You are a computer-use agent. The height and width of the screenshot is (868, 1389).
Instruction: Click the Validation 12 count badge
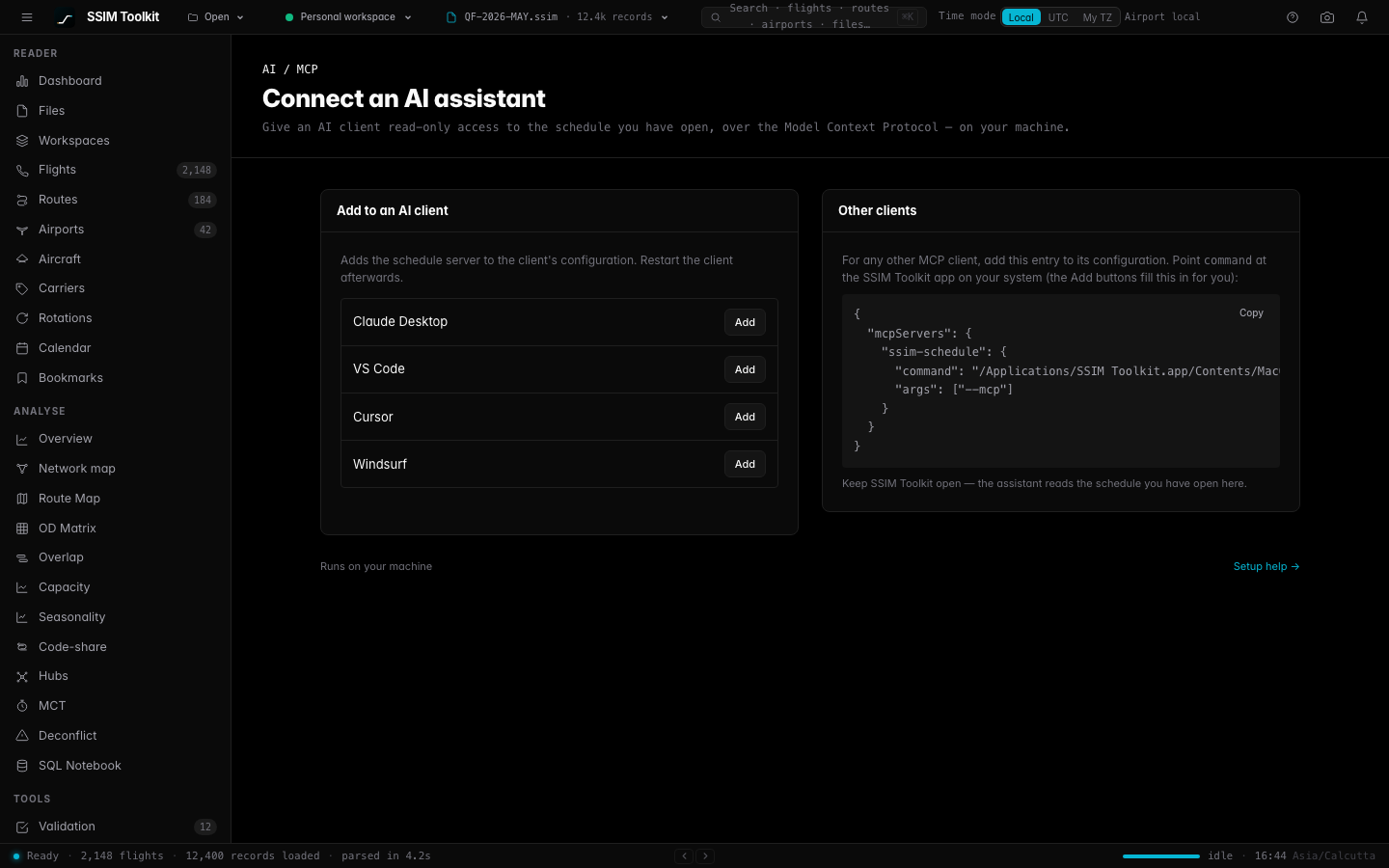tap(205, 827)
